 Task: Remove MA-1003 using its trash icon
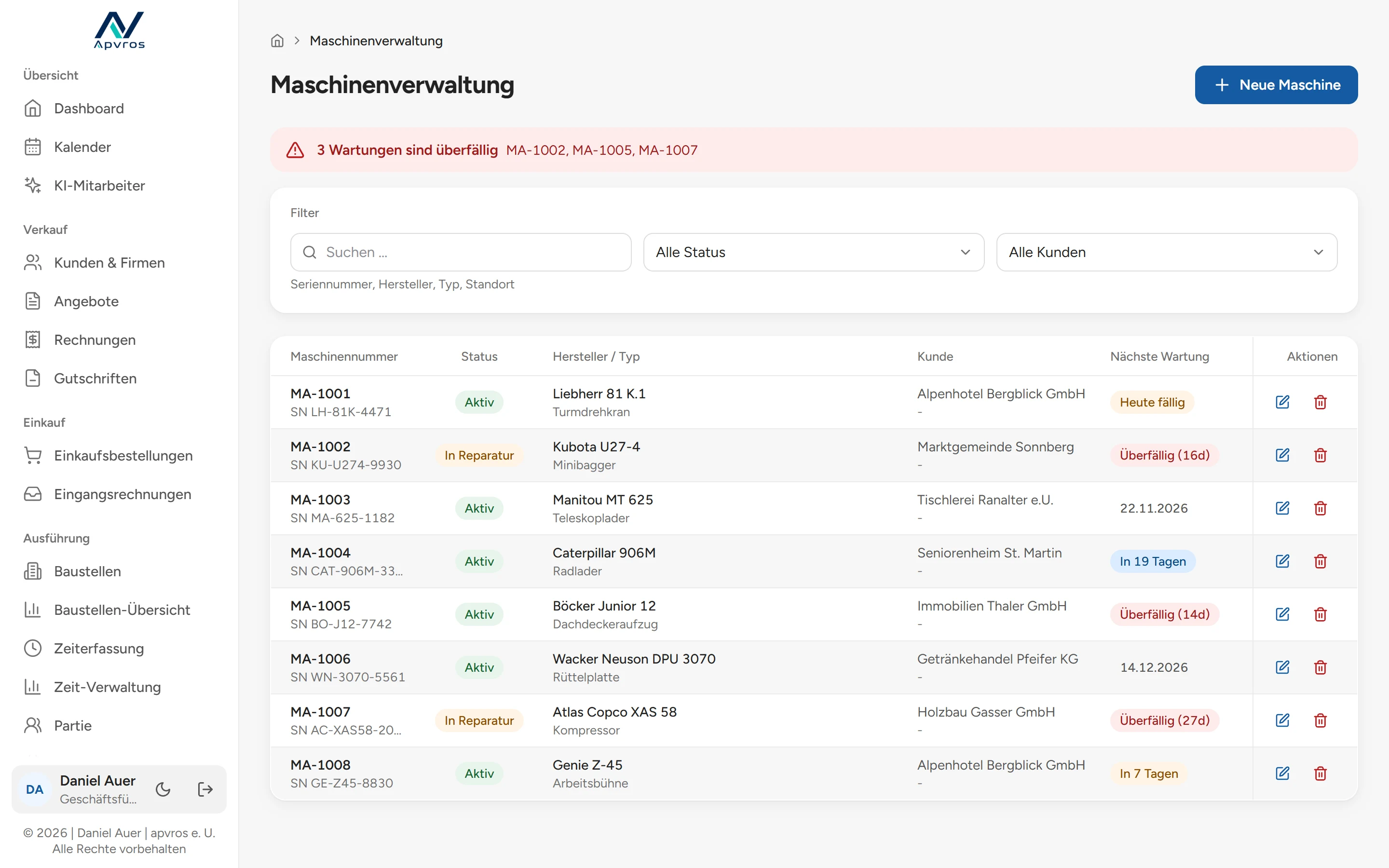pos(1320,508)
